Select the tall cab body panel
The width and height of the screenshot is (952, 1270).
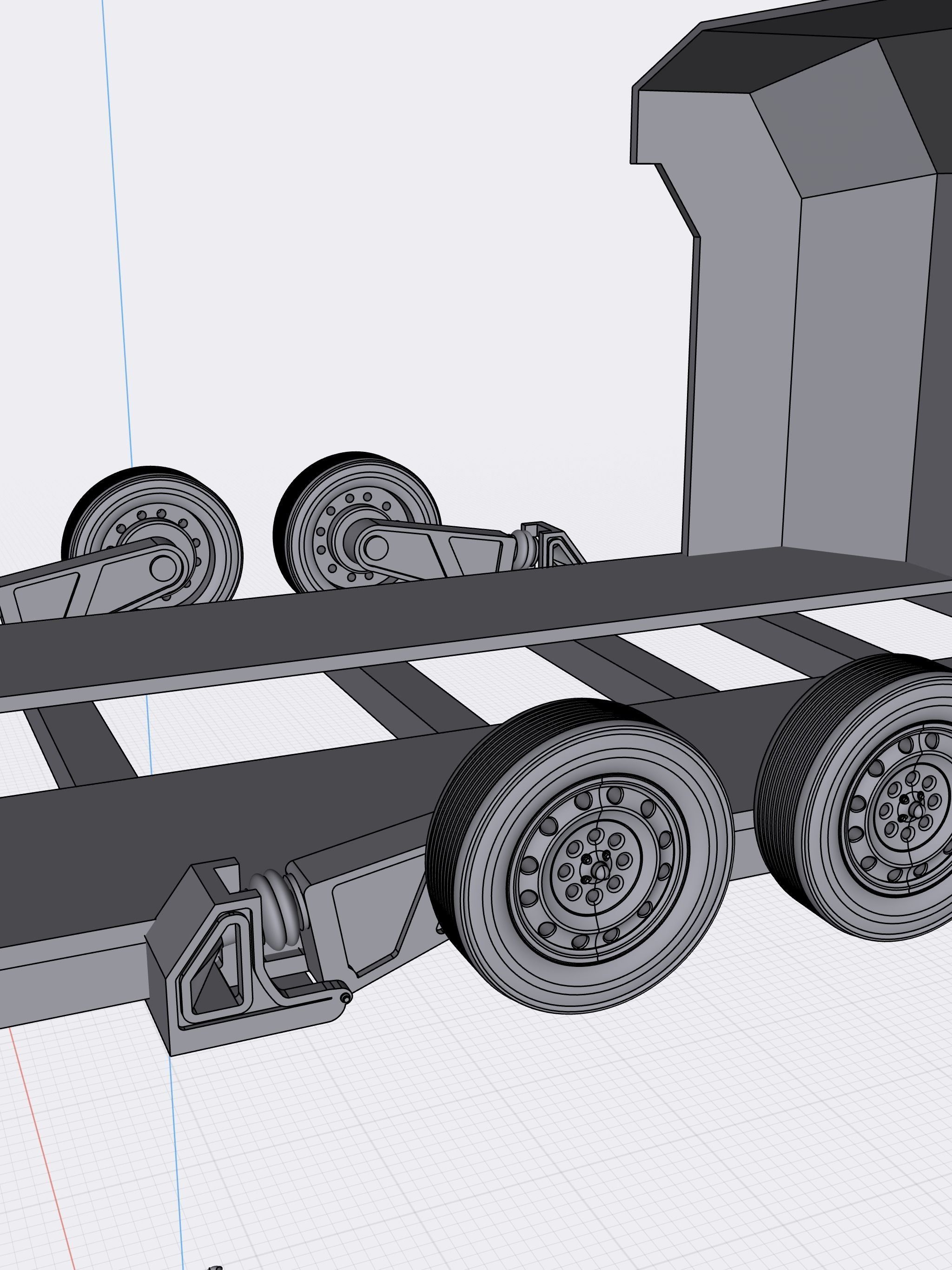click(804, 287)
